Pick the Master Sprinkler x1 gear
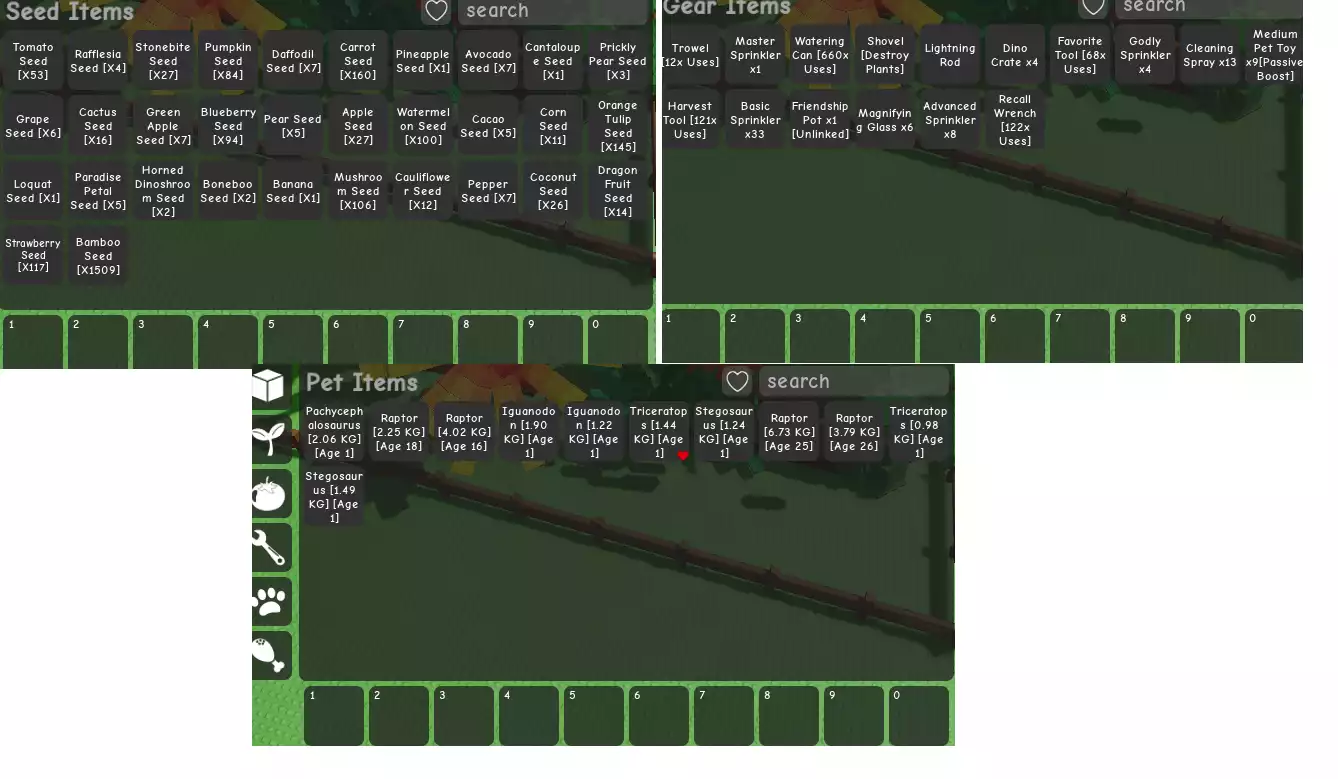The height and width of the screenshot is (779, 1338). pos(755,56)
